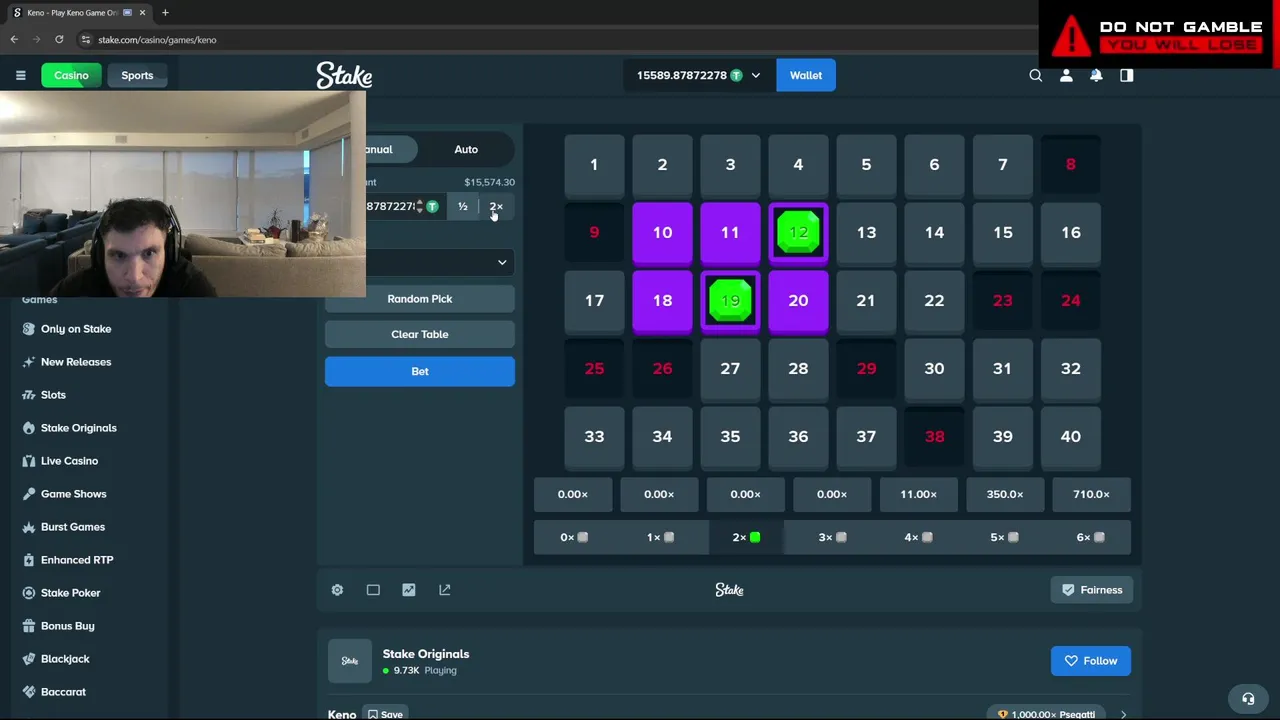Image resolution: width=1280 pixels, height=720 pixels.
Task: Deselect keno number 20
Action: (x=798, y=300)
